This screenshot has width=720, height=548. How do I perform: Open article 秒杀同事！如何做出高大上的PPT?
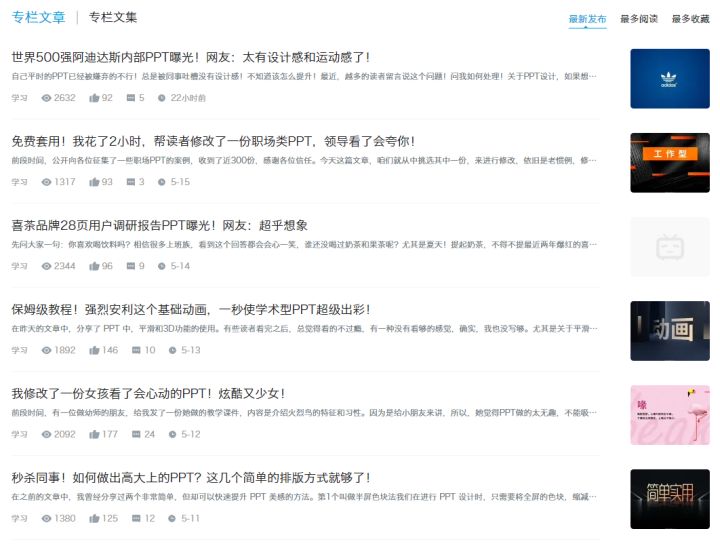[191, 478]
